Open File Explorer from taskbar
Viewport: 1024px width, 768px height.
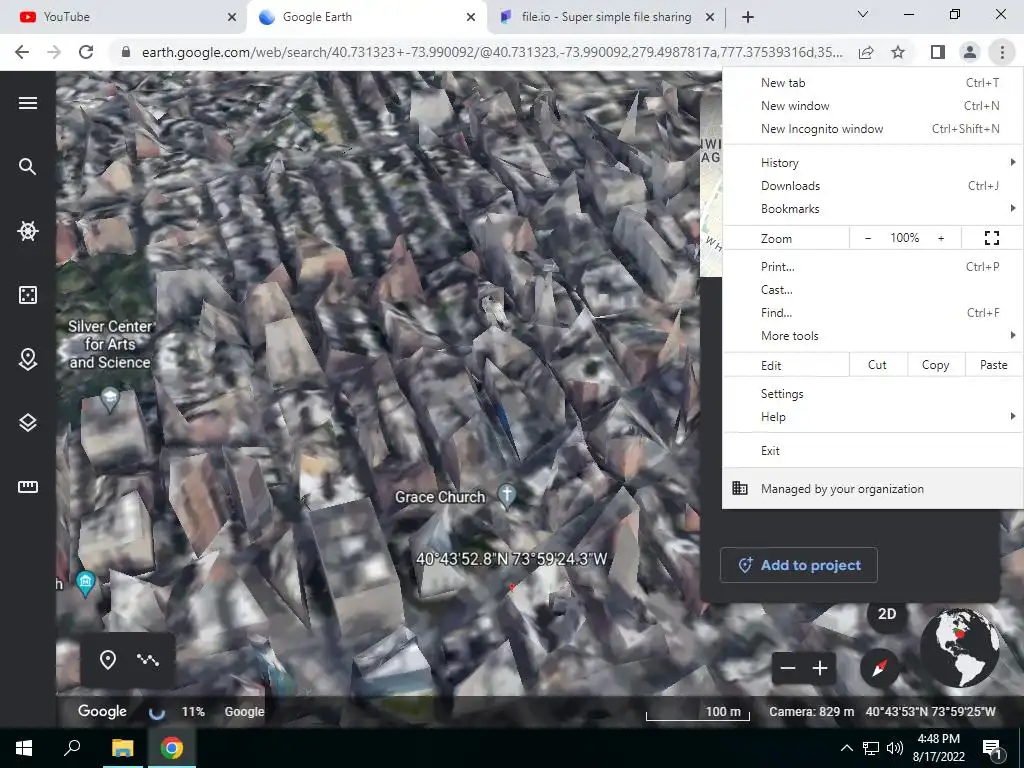tap(122, 748)
